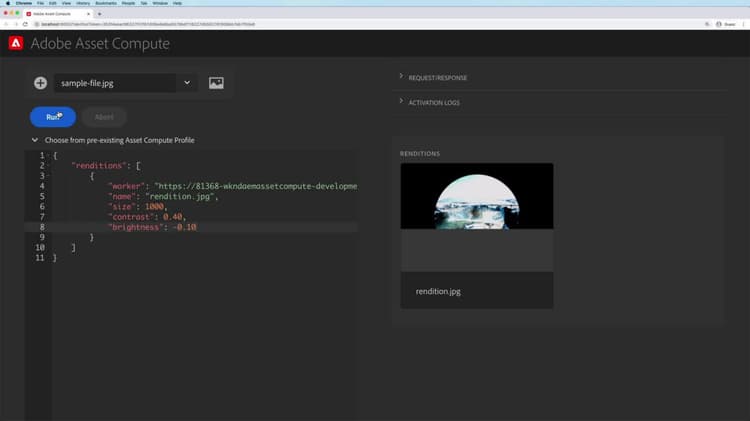Click the "brightness" value -0.10 in the editor
The height and width of the screenshot is (421, 750).
[x=185, y=227]
